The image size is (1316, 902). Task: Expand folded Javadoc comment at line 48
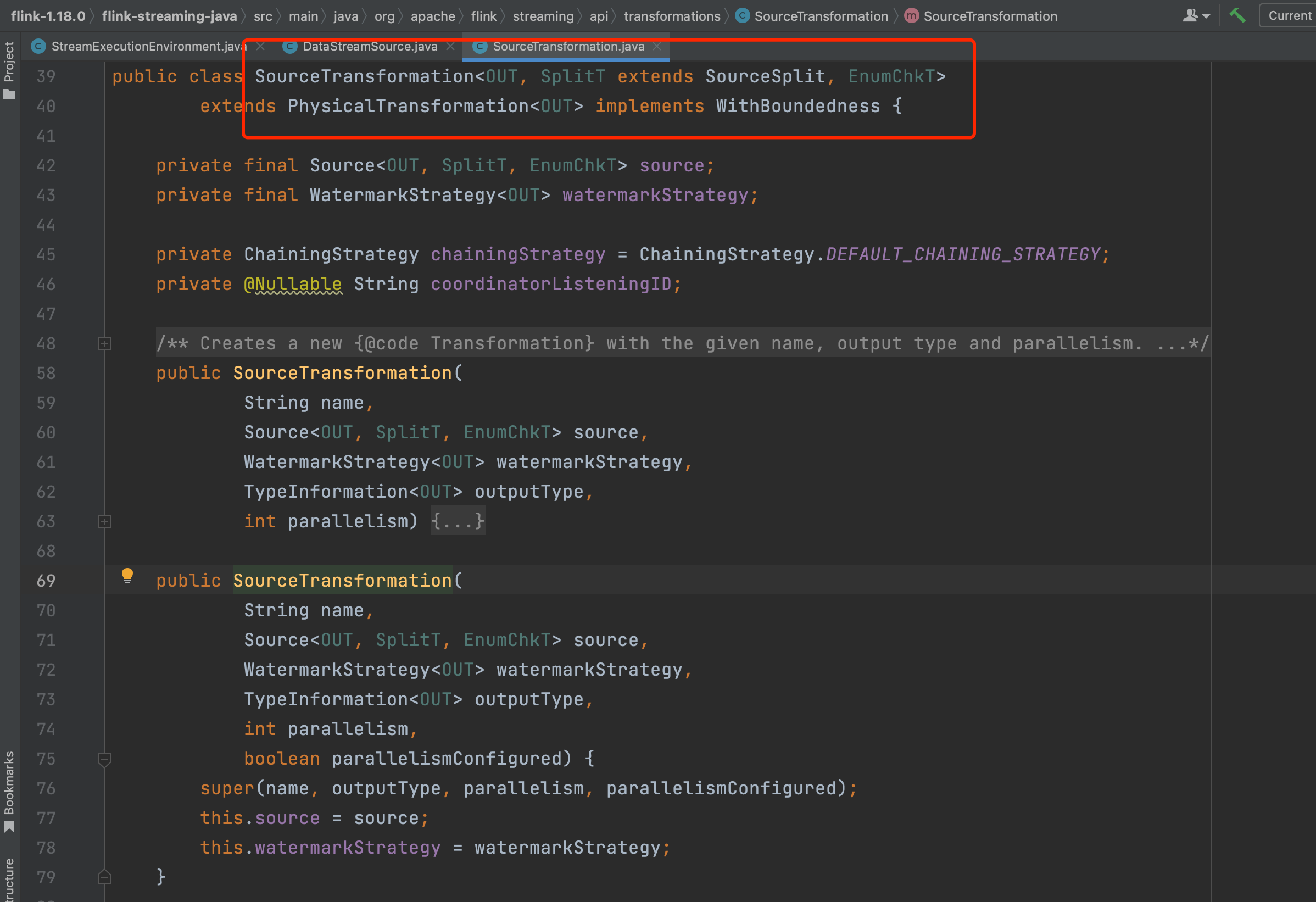[104, 344]
